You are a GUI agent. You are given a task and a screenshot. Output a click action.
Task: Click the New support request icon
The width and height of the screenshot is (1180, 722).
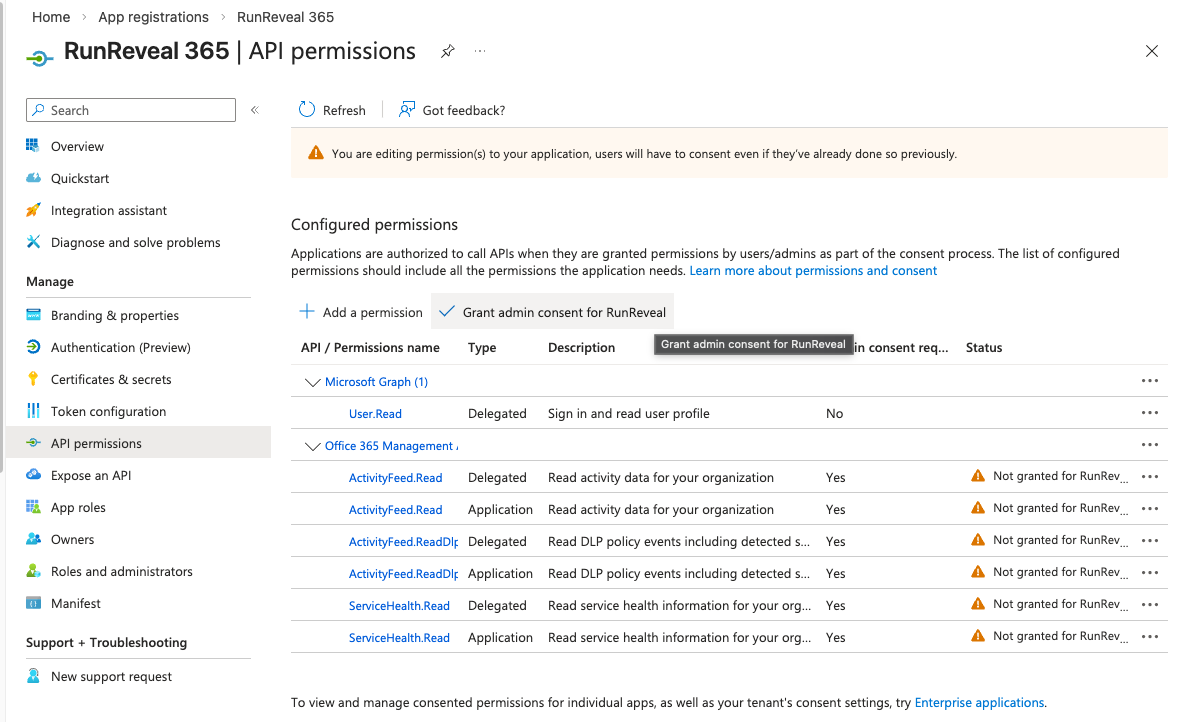32,676
